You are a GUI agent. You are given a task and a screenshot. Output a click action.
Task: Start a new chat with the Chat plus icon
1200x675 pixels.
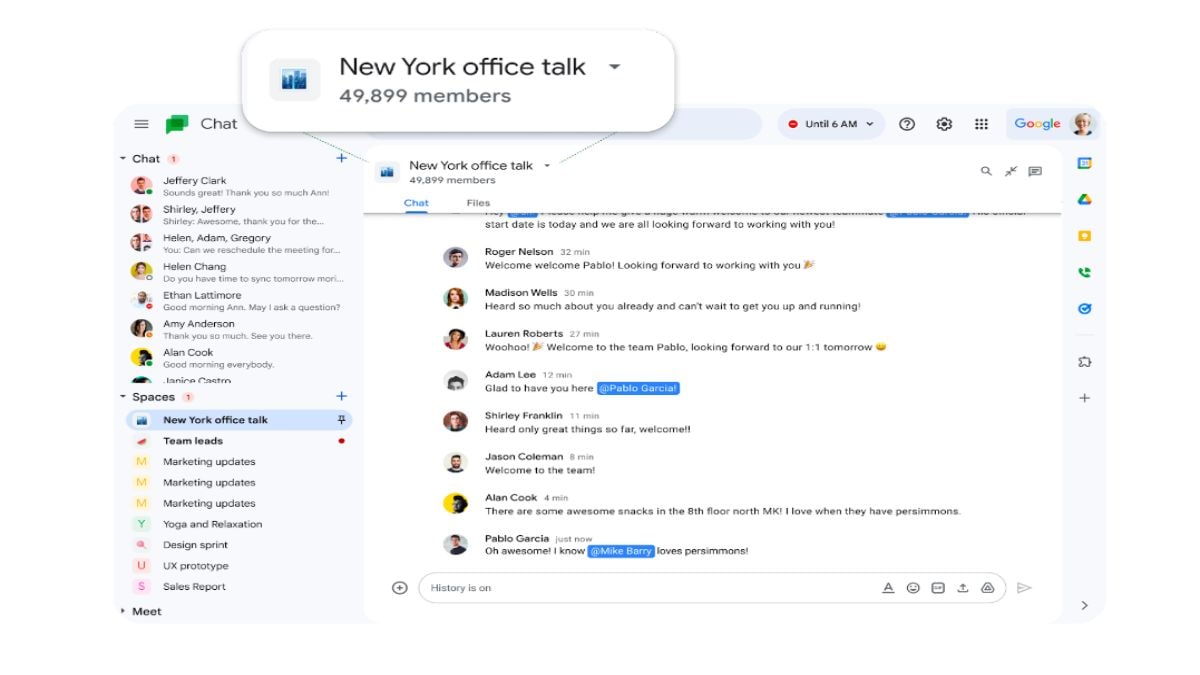click(x=341, y=158)
